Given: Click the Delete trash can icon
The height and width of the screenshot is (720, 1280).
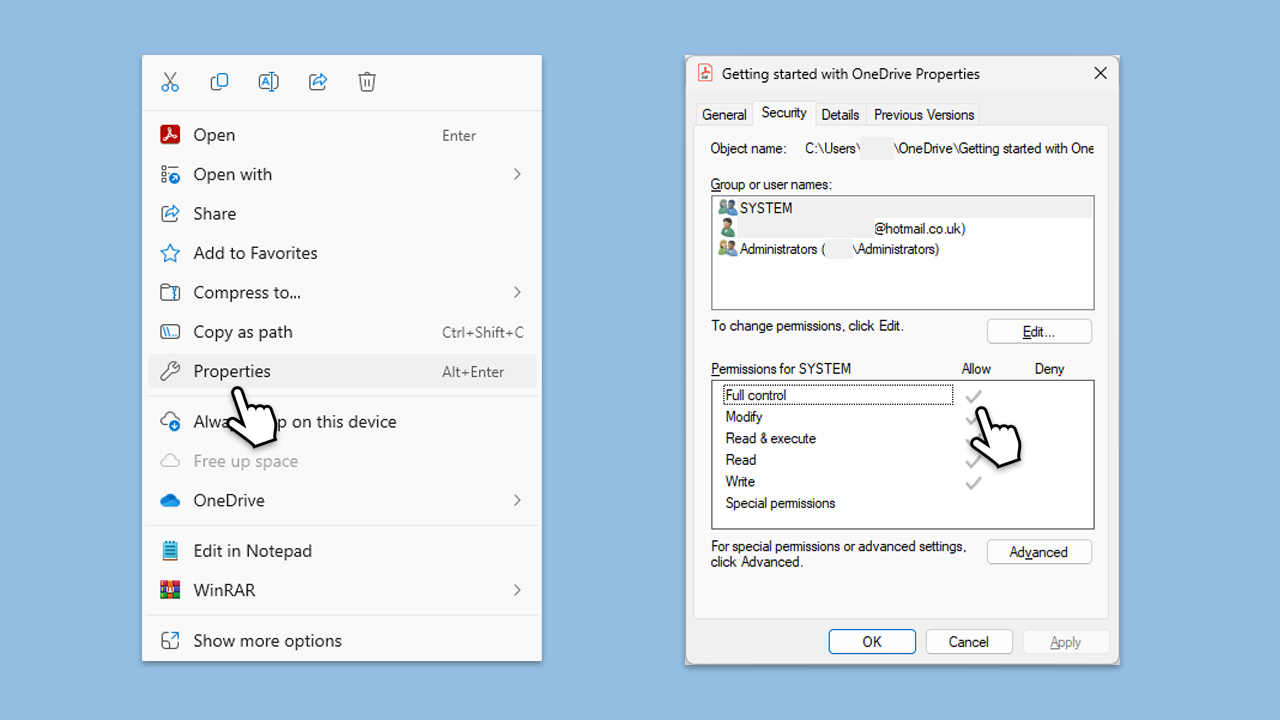Looking at the screenshot, I should point(367,82).
